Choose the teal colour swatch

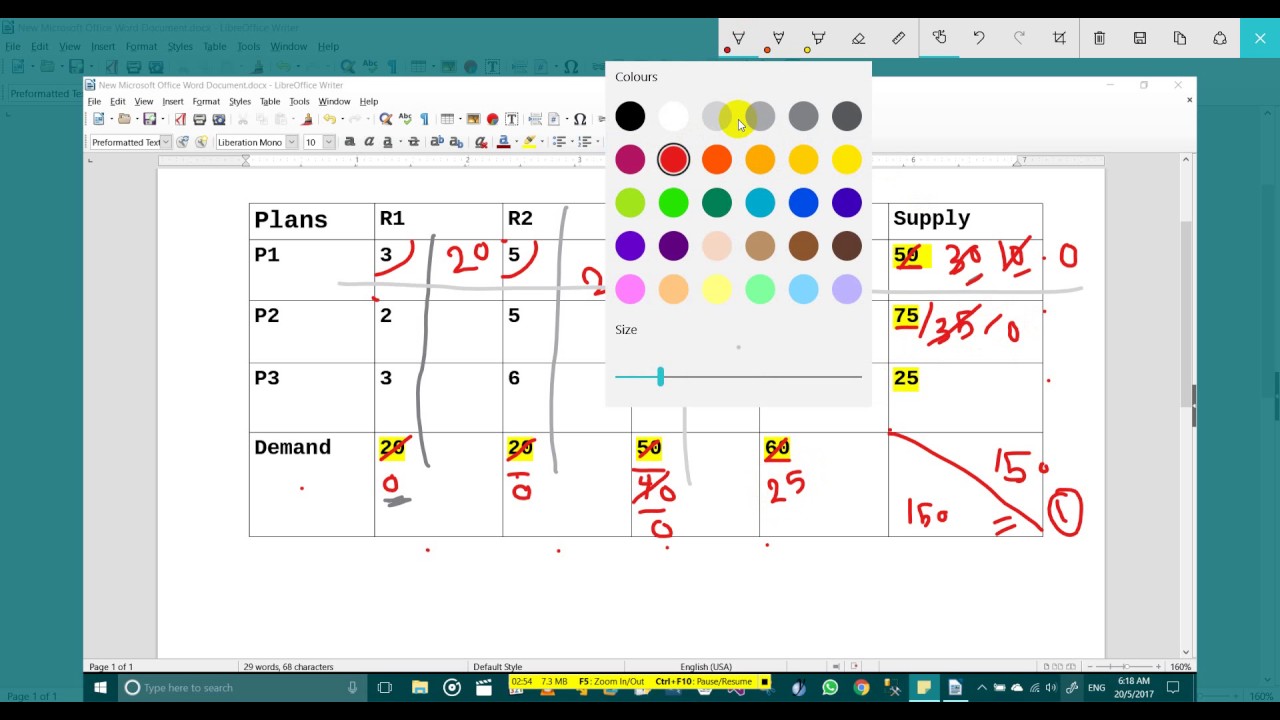coord(760,203)
